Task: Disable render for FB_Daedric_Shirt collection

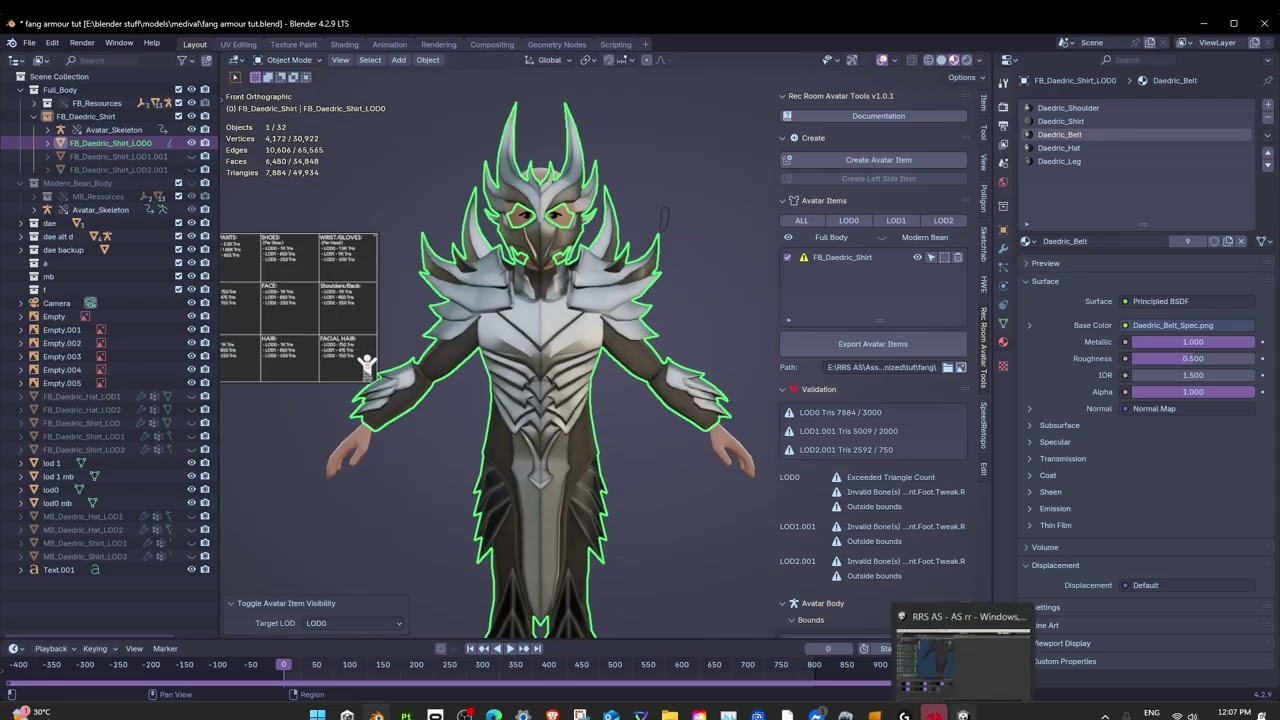Action: coord(205,116)
